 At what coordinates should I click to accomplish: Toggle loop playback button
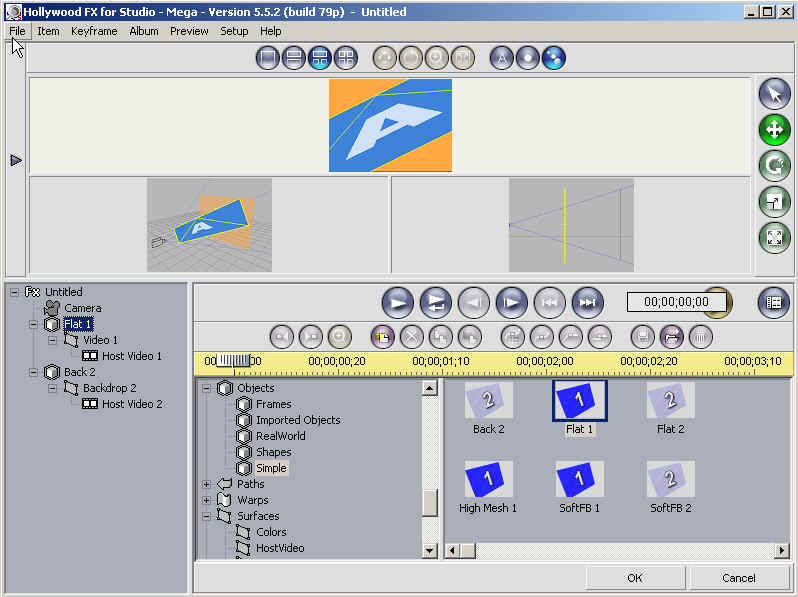[x=436, y=303]
